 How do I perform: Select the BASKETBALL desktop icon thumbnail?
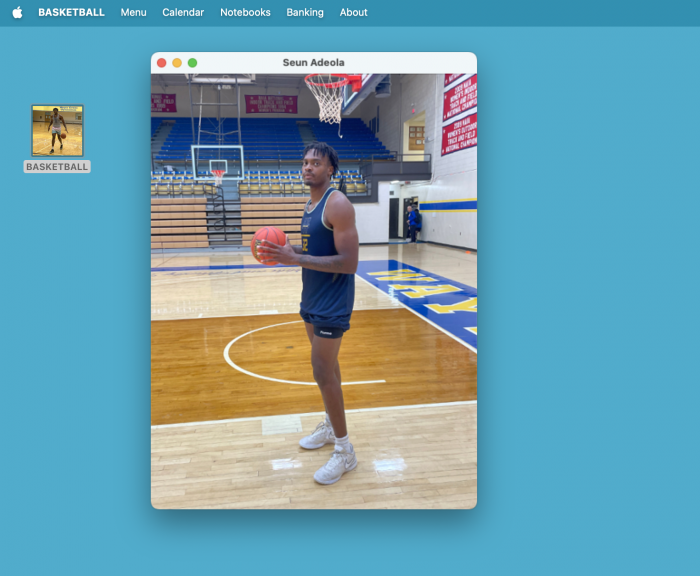[x=57, y=130]
